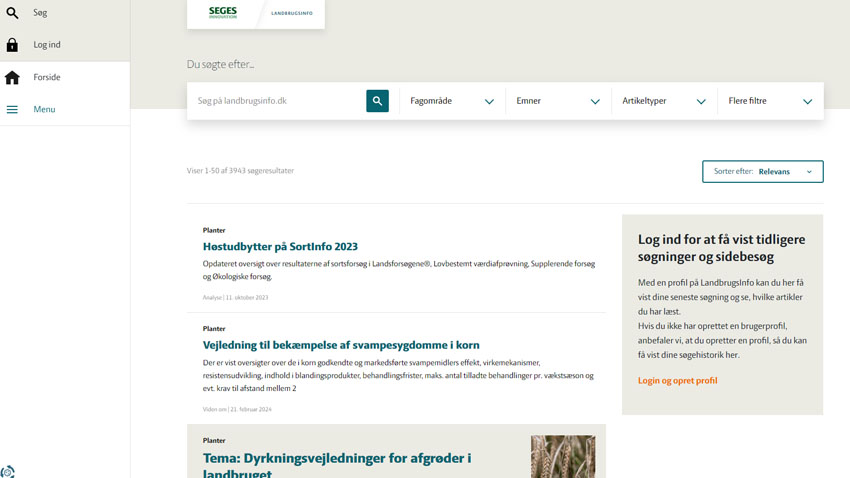Expand the Flere filtre dropdown
The height and width of the screenshot is (478, 850).
tap(770, 101)
